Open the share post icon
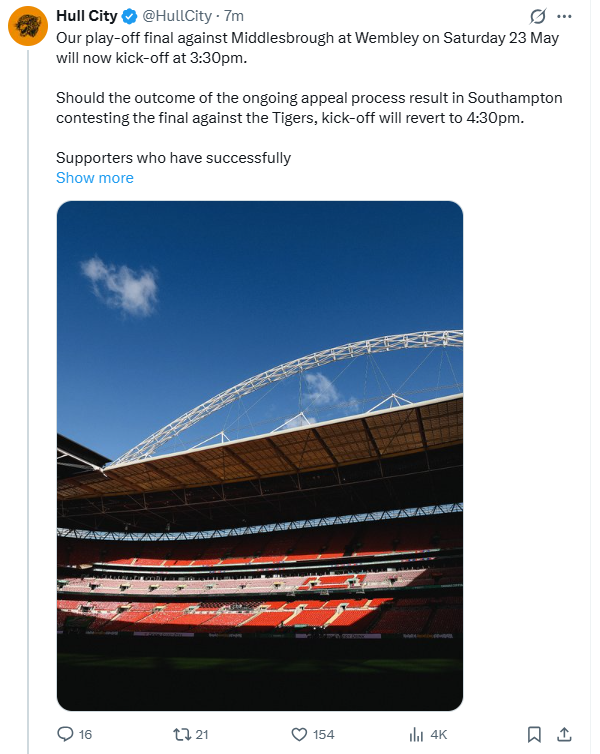The height and width of the screenshot is (754, 600). point(564,734)
